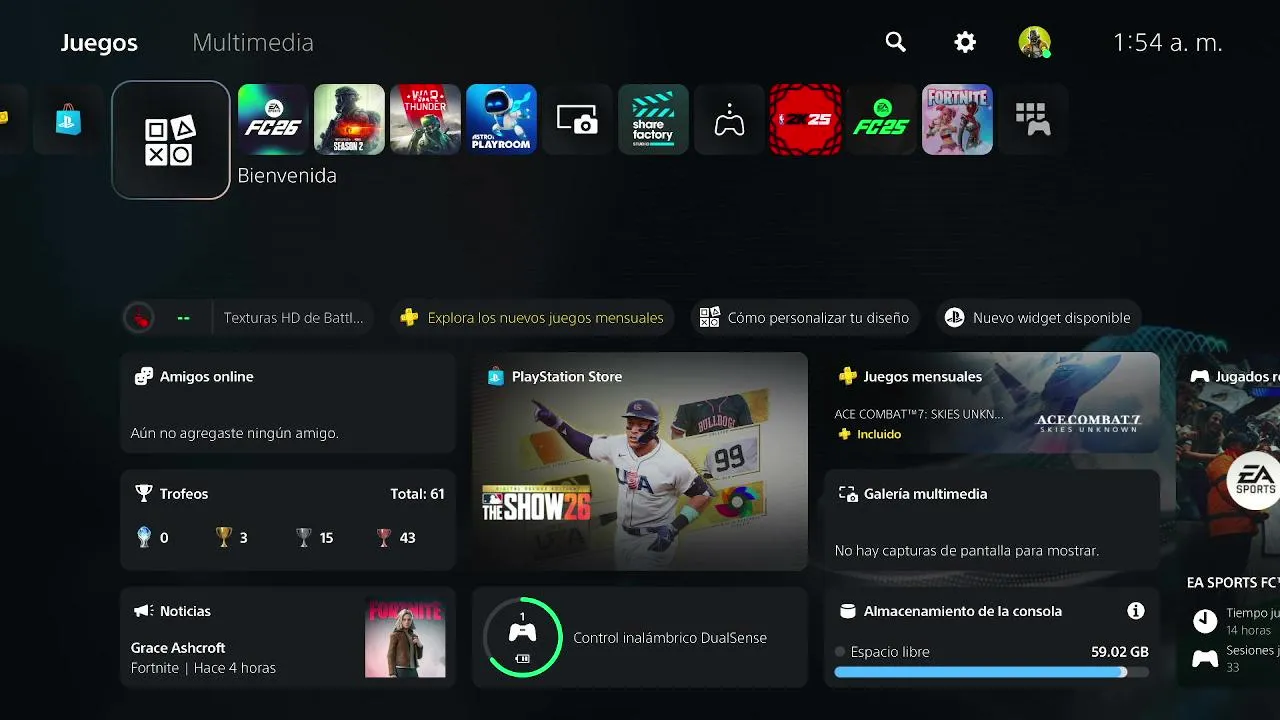The image size is (1280, 720).
Task: Open the Fortnite news thumbnail
Action: pyautogui.click(x=405, y=638)
